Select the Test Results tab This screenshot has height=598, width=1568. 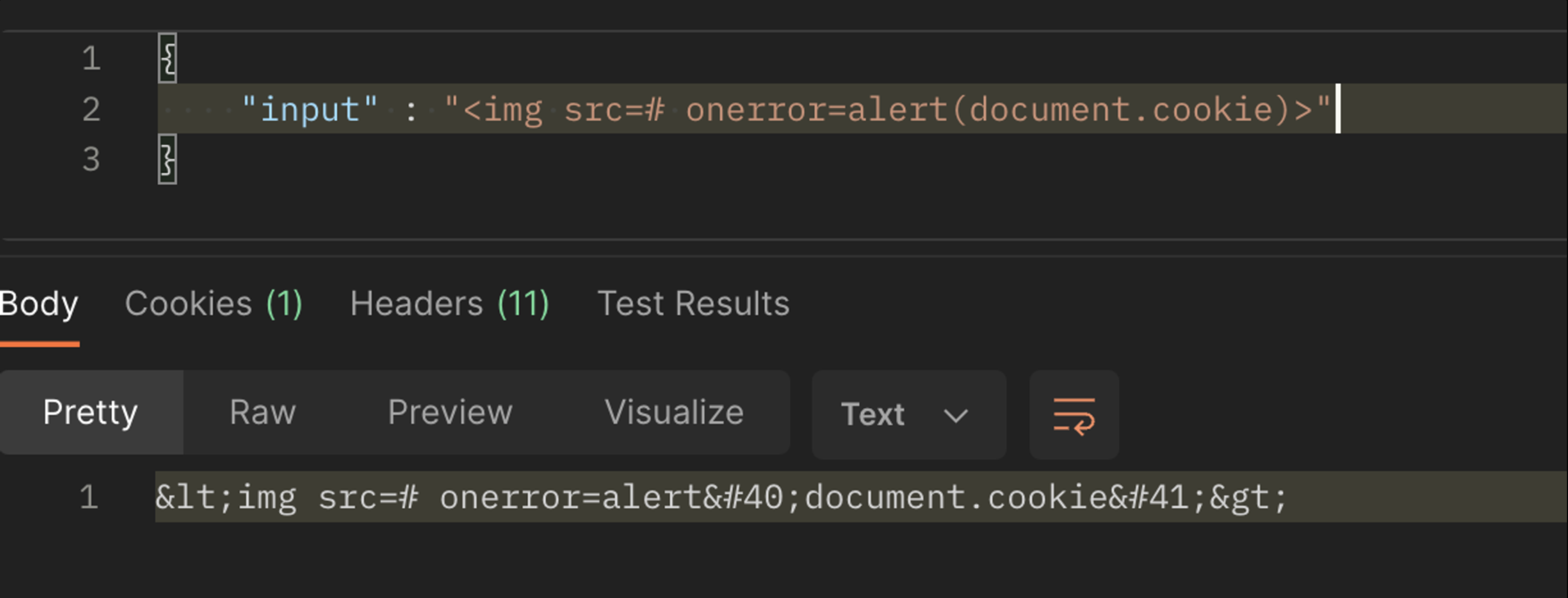coord(693,303)
